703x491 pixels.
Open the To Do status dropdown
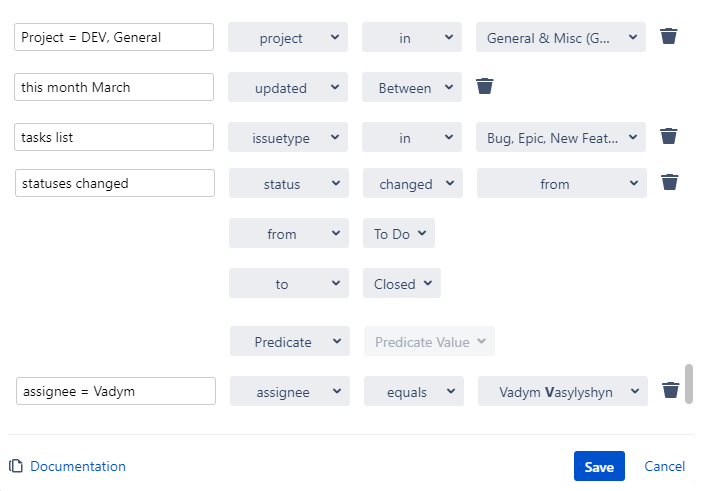(398, 234)
